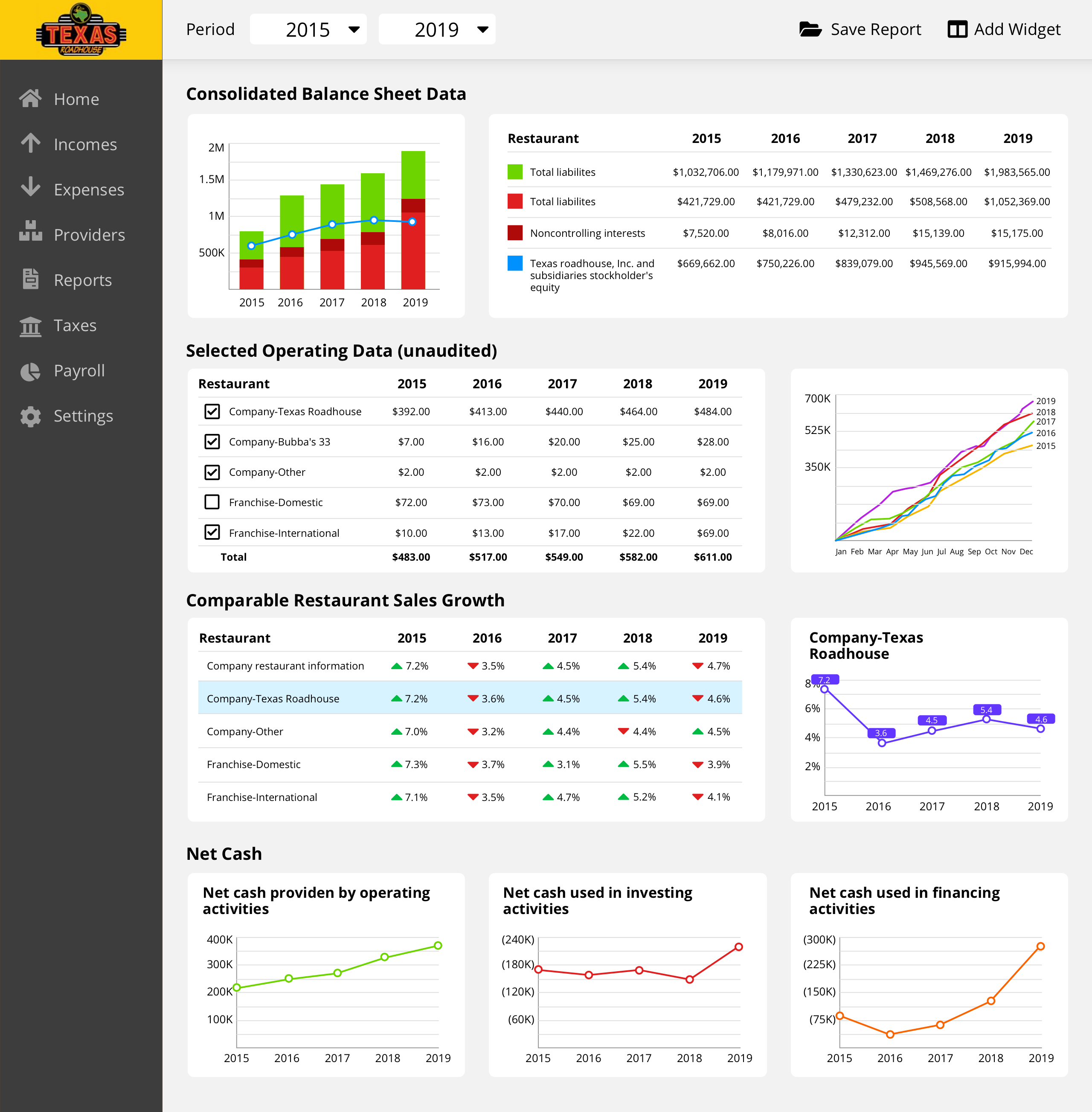Click the Home house icon
The width and height of the screenshot is (1092, 1112).
coord(30,99)
